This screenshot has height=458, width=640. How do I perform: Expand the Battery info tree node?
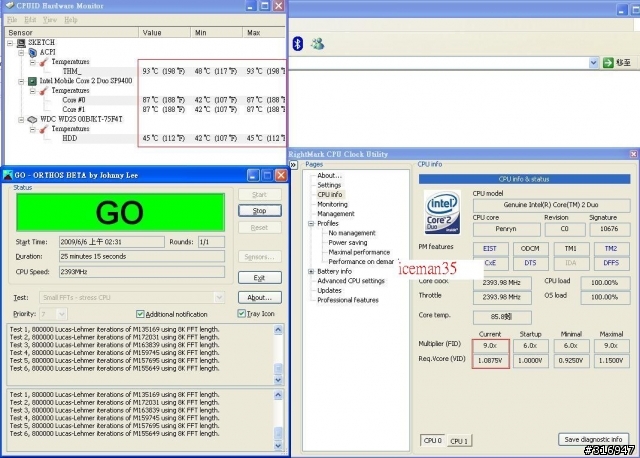click(x=311, y=271)
